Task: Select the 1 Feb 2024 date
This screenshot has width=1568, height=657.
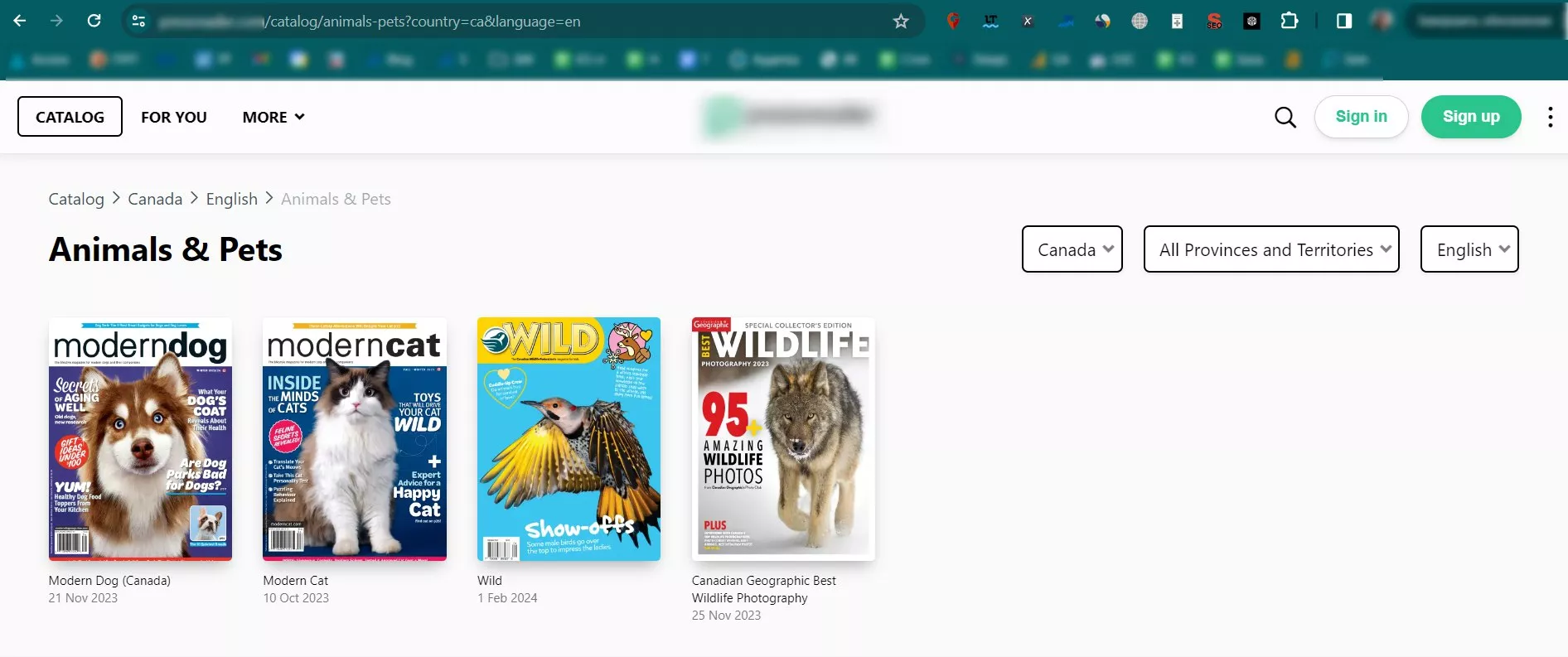Action: pyautogui.click(x=507, y=598)
